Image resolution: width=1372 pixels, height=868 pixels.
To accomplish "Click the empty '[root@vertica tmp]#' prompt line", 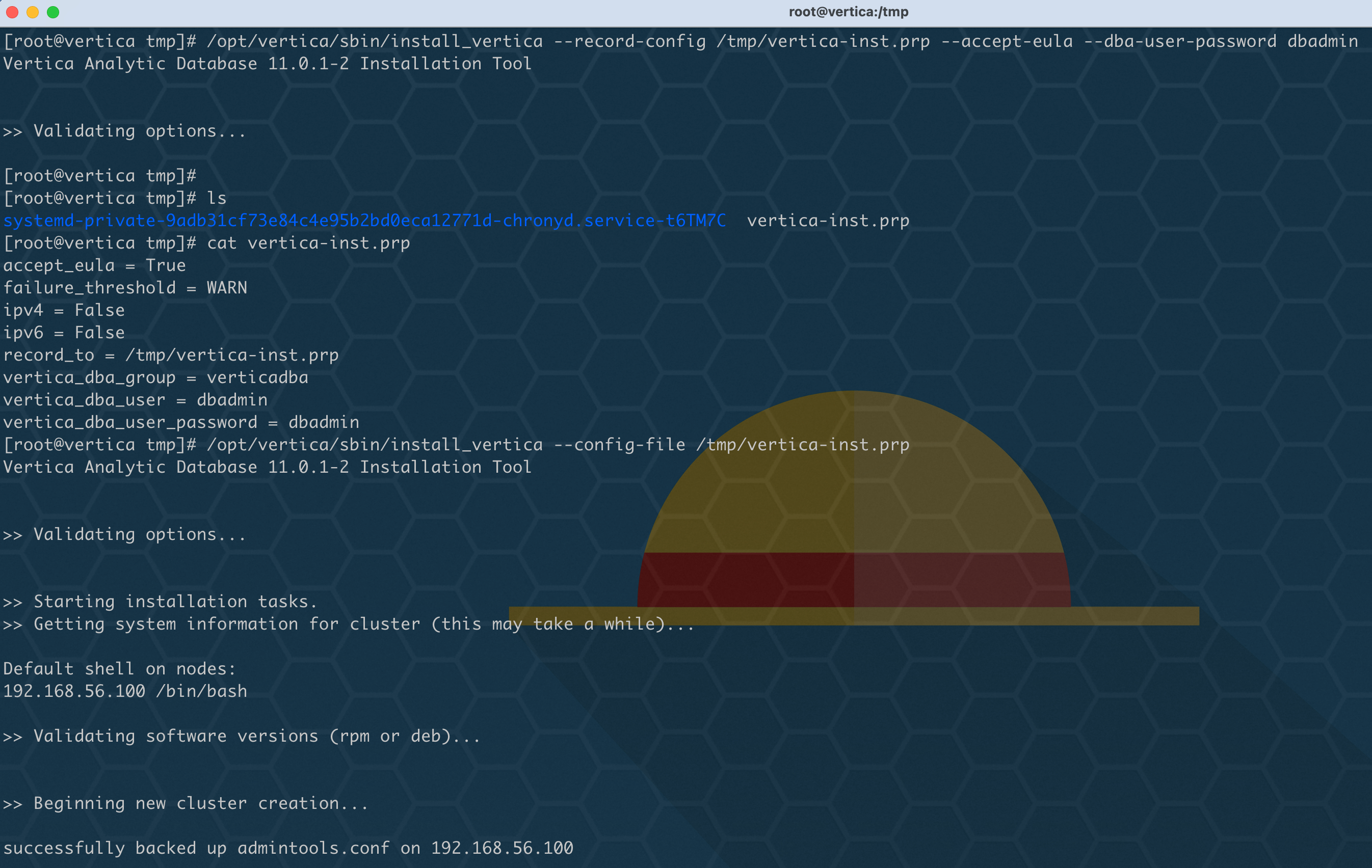I will (x=100, y=176).
